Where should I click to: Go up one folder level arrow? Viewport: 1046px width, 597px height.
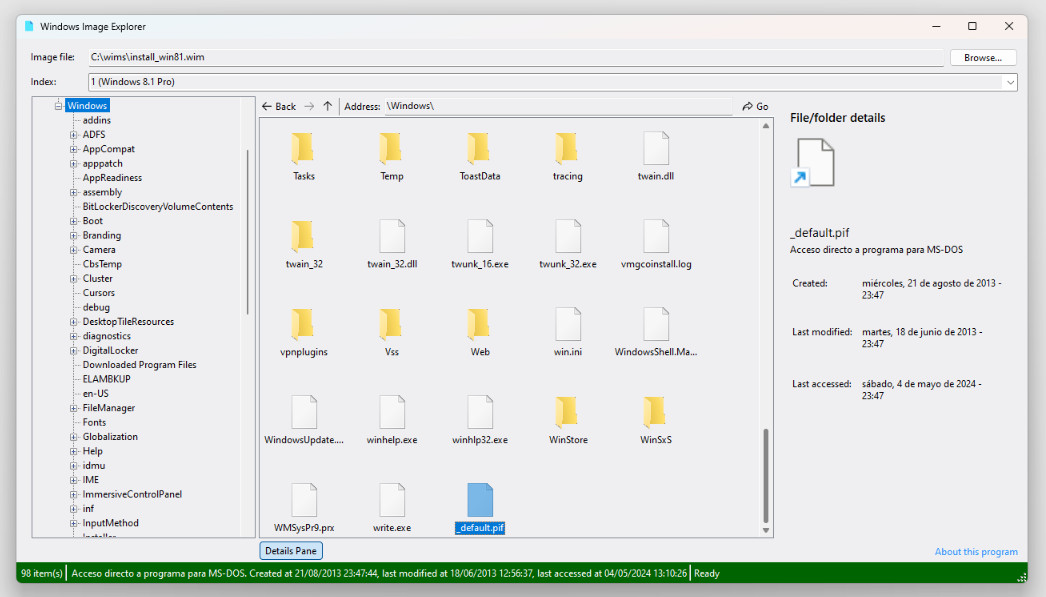click(x=328, y=106)
